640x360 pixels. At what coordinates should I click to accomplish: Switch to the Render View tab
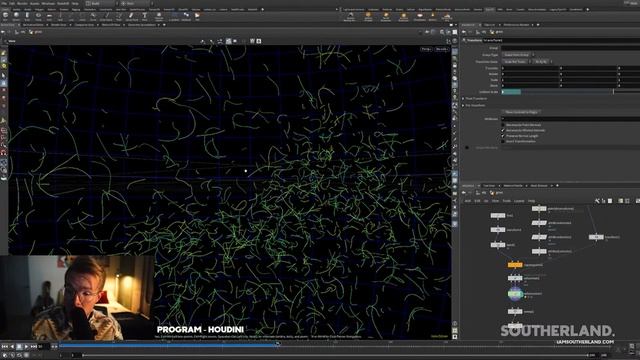(58, 25)
